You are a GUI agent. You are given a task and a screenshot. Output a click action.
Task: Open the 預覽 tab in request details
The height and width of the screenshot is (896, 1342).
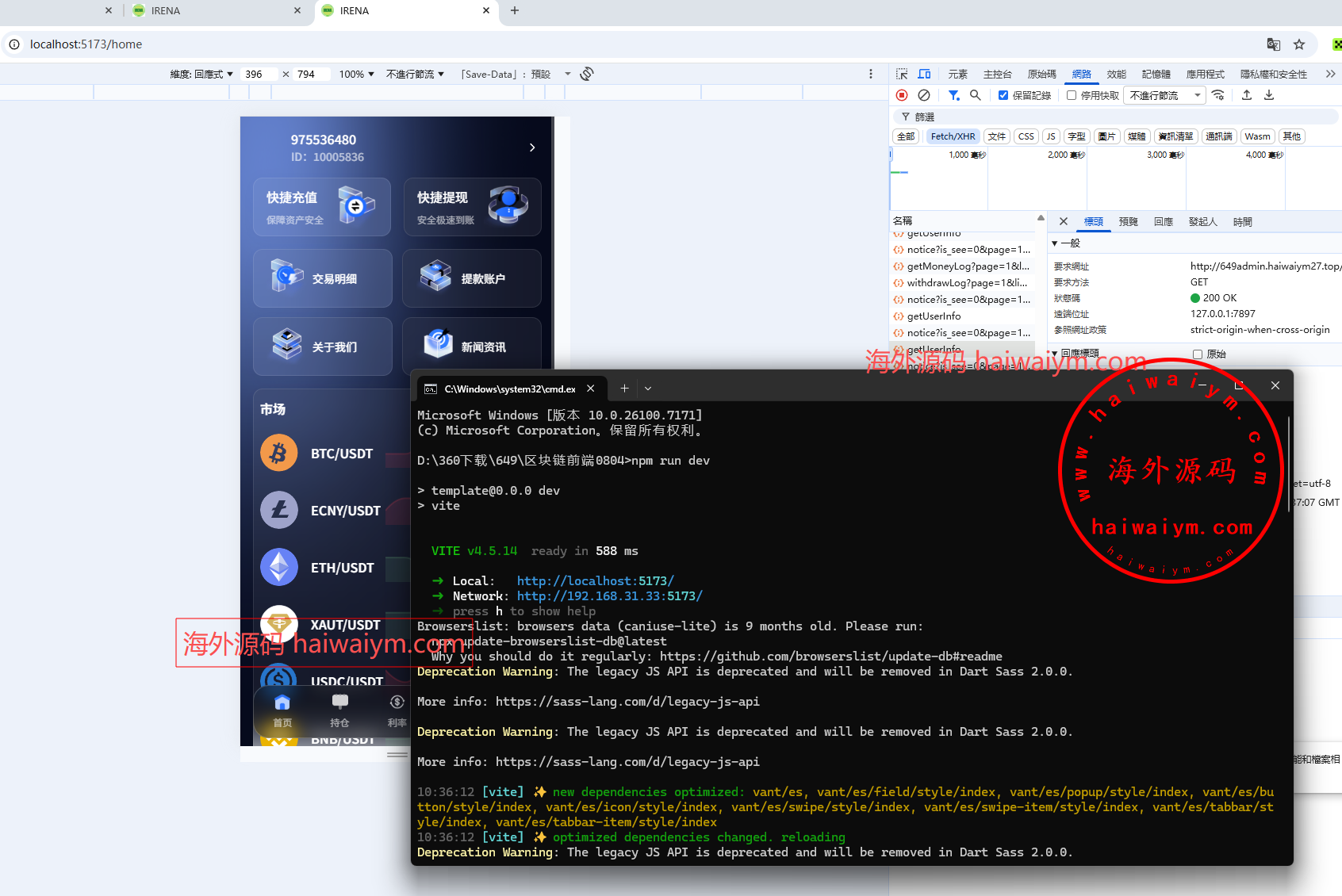tap(1128, 222)
